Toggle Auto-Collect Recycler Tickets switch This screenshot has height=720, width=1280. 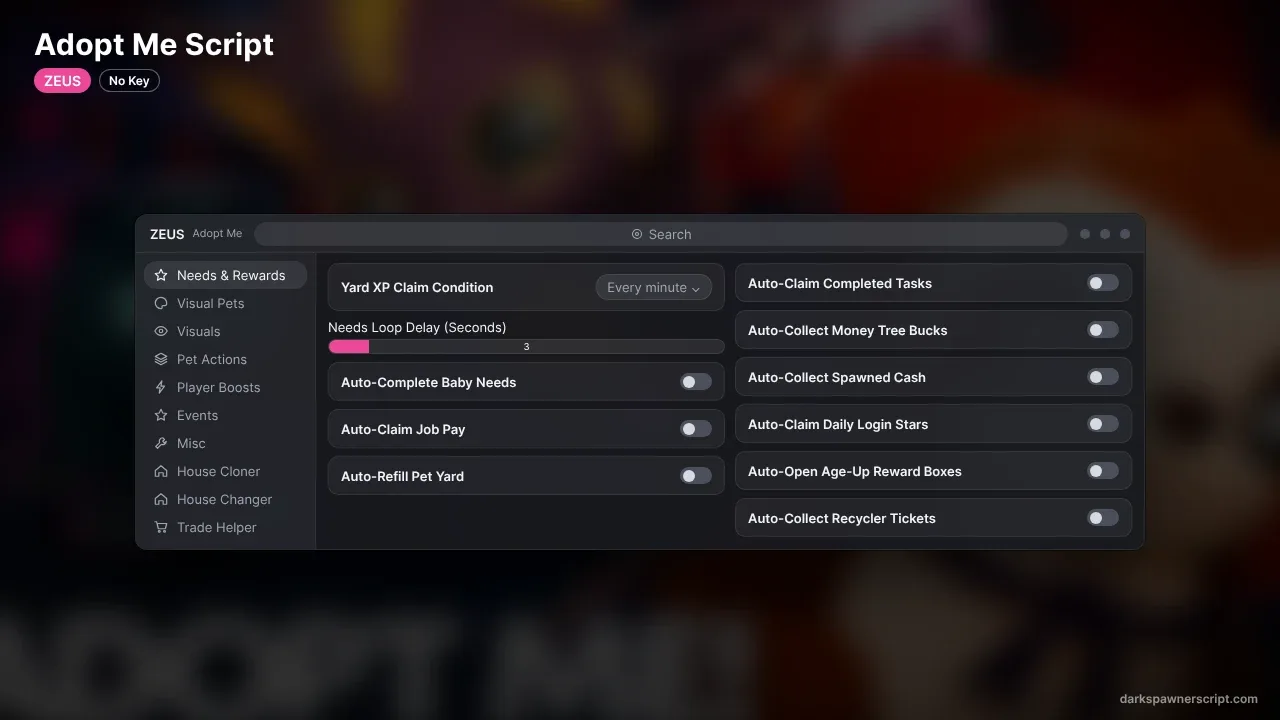point(1103,518)
